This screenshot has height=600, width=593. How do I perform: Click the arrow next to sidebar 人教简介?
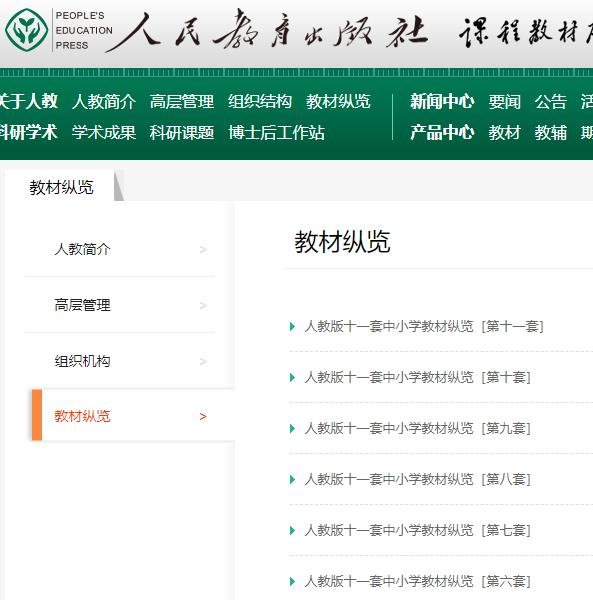click(203, 249)
